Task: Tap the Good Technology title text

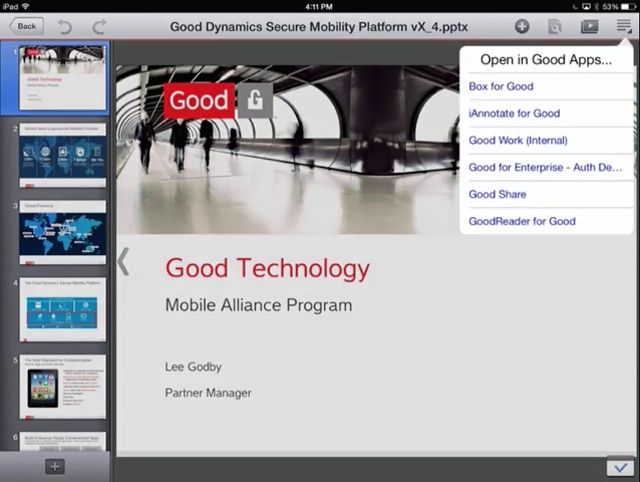Action: coord(267,269)
